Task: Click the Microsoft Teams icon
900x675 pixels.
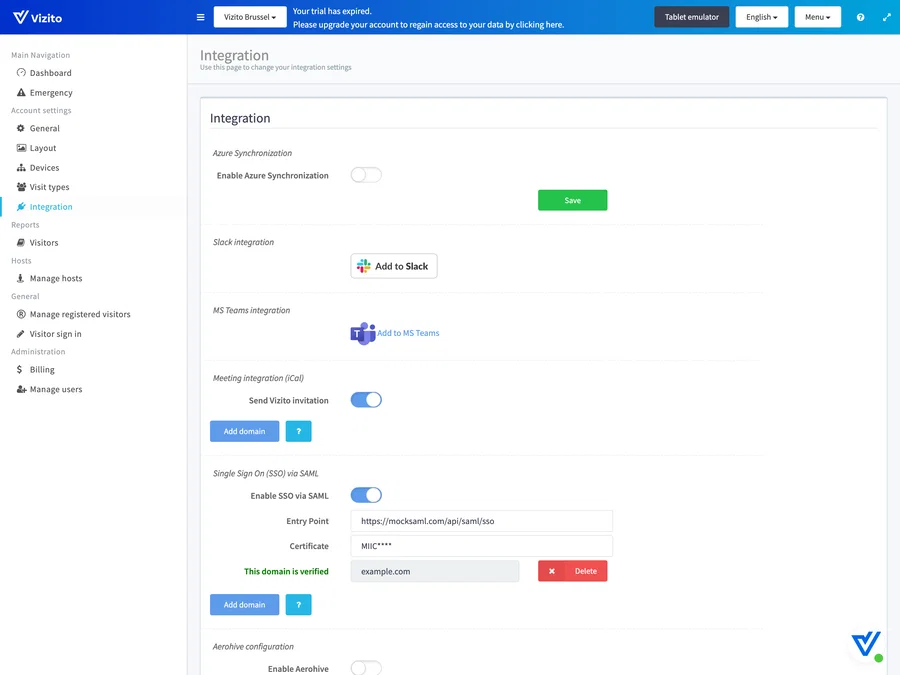Action: click(x=362, y=333)
